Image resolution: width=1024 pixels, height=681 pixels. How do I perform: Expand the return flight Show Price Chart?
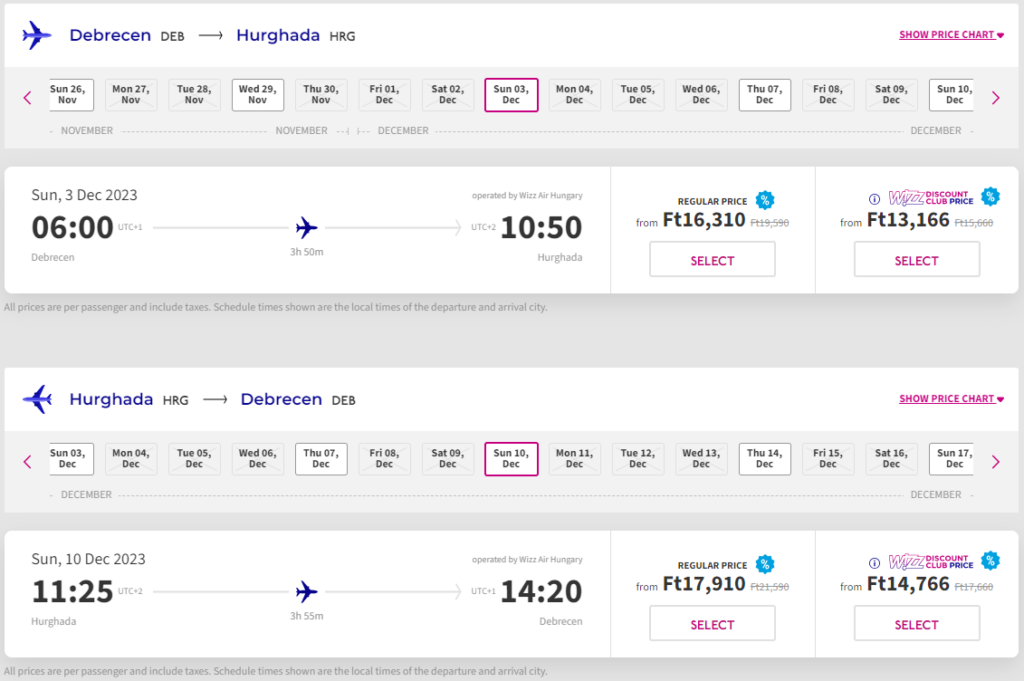coord(951,399)
